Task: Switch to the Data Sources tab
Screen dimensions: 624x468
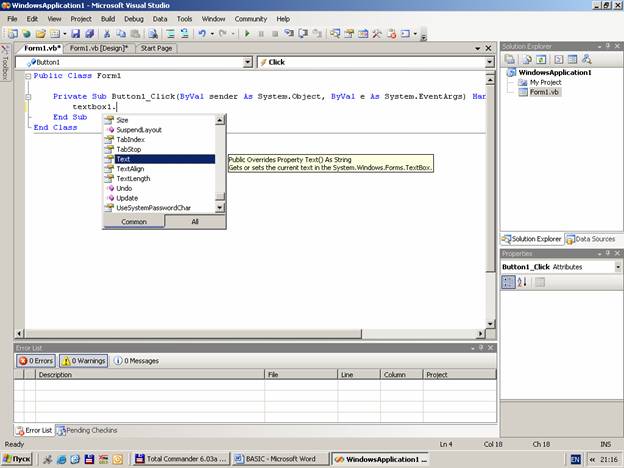Action: (591, 239)
